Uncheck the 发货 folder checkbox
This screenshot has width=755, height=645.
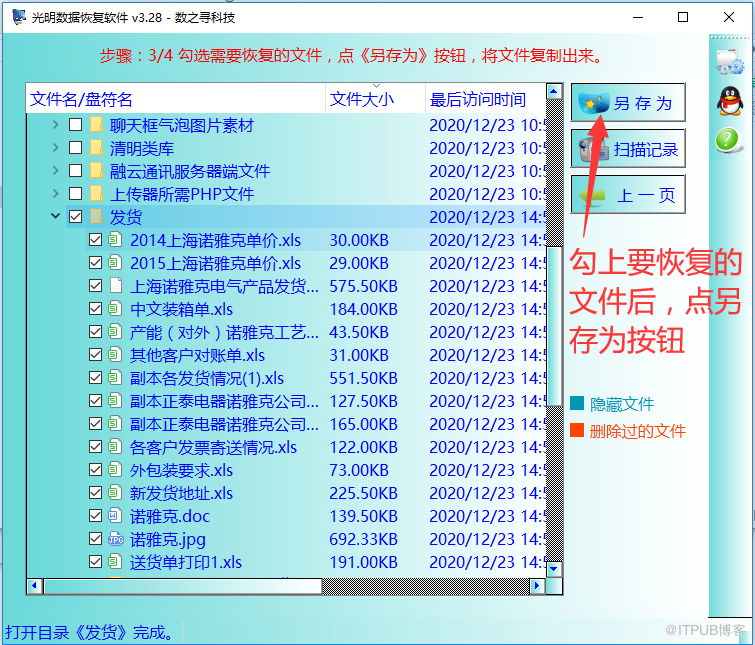click(76, 217)
